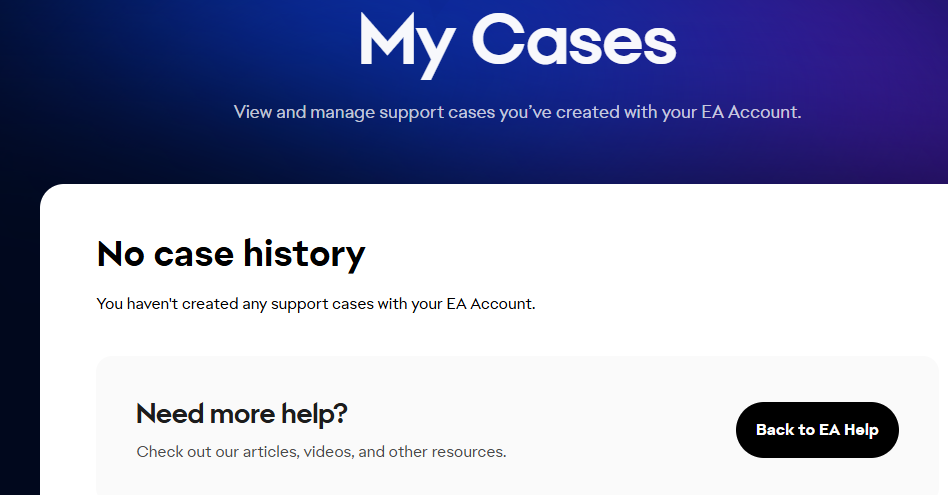This screenshot has height=495, width=948.
Task: Click the word "No" in the case history heading
Action: click(x=122, y=254)
